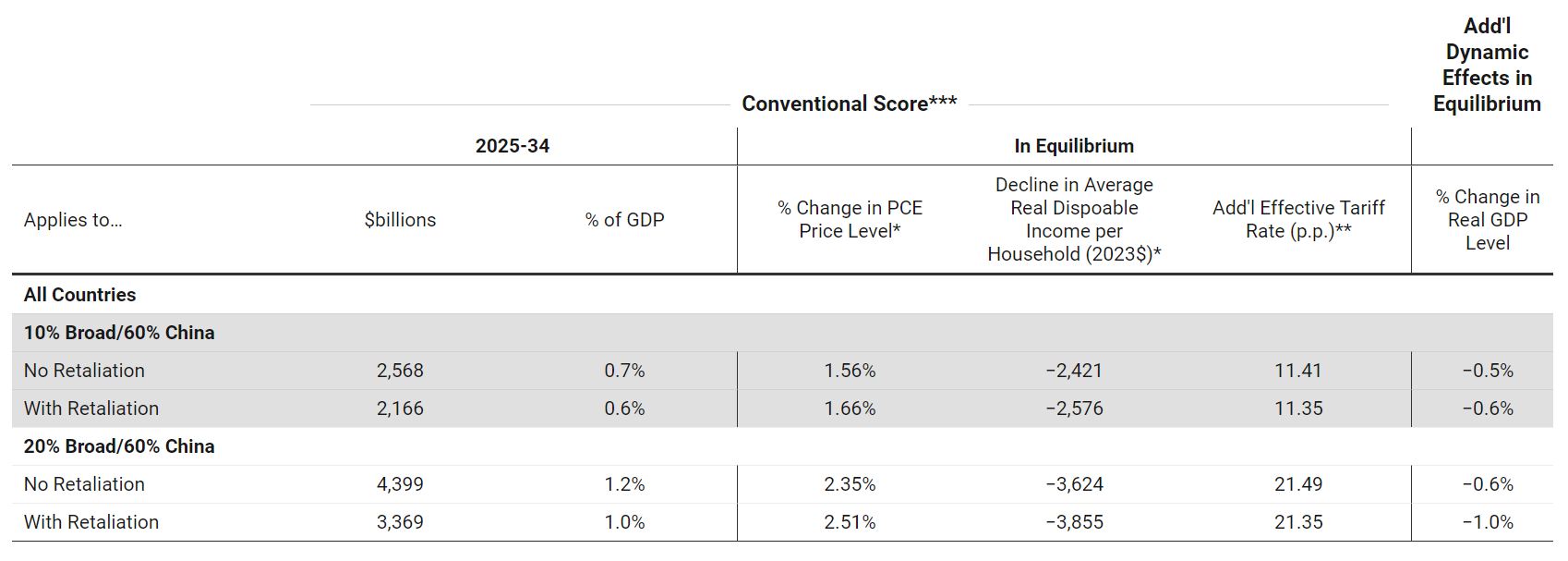Screen dimensions: 1568x561
Task: Click the 21.35 effective tariff rate cell
Action: point(1298,522)
